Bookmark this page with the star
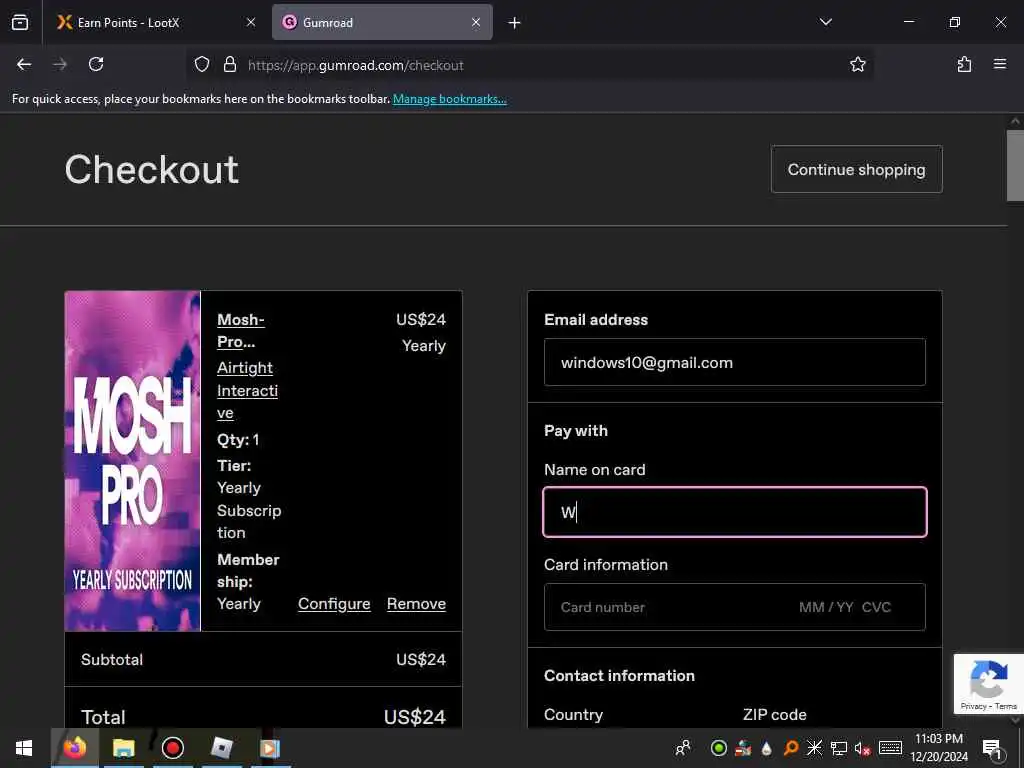Screen dimensions: 1024x768 [857, 64]
